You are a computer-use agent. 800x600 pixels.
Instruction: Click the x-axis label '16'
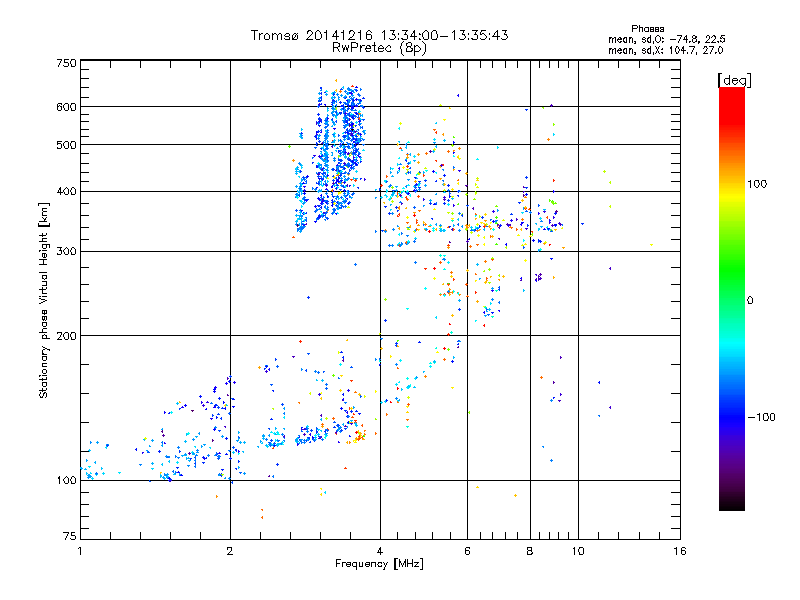click(x=680, y=551)
